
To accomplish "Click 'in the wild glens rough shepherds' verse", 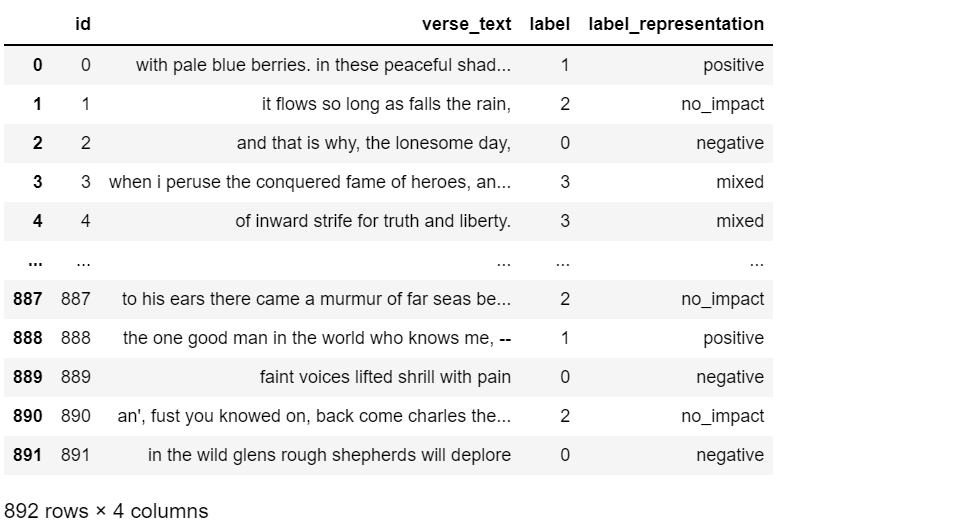I will click(x=329, y=455).
